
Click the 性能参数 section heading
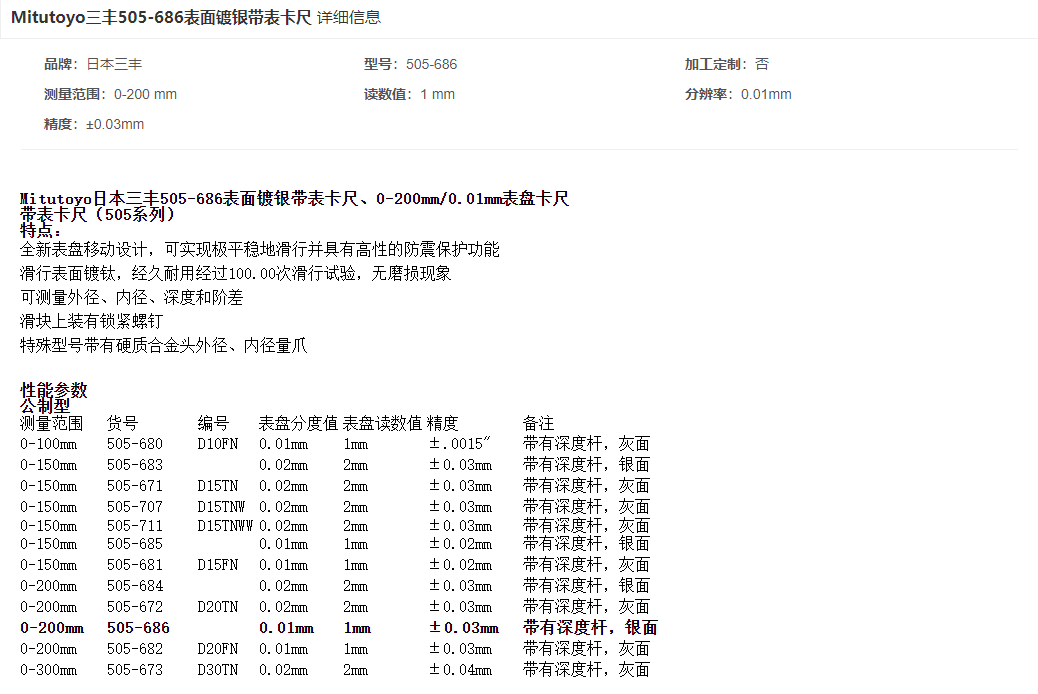[54, 390]
